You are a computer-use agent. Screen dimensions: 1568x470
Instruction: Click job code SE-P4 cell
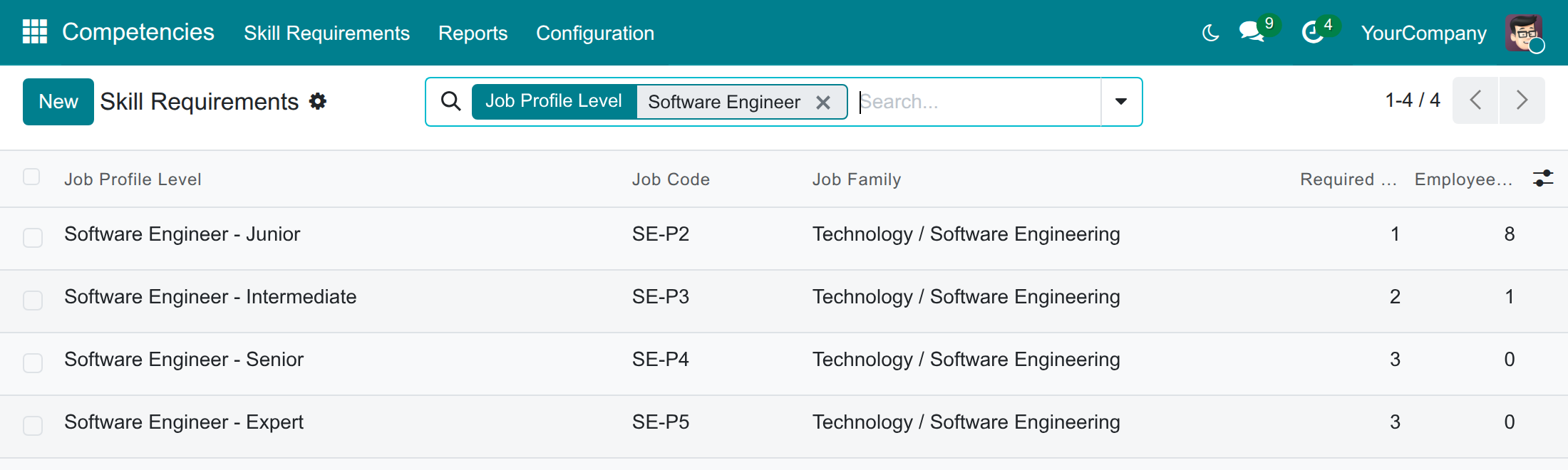click(661, 360)
